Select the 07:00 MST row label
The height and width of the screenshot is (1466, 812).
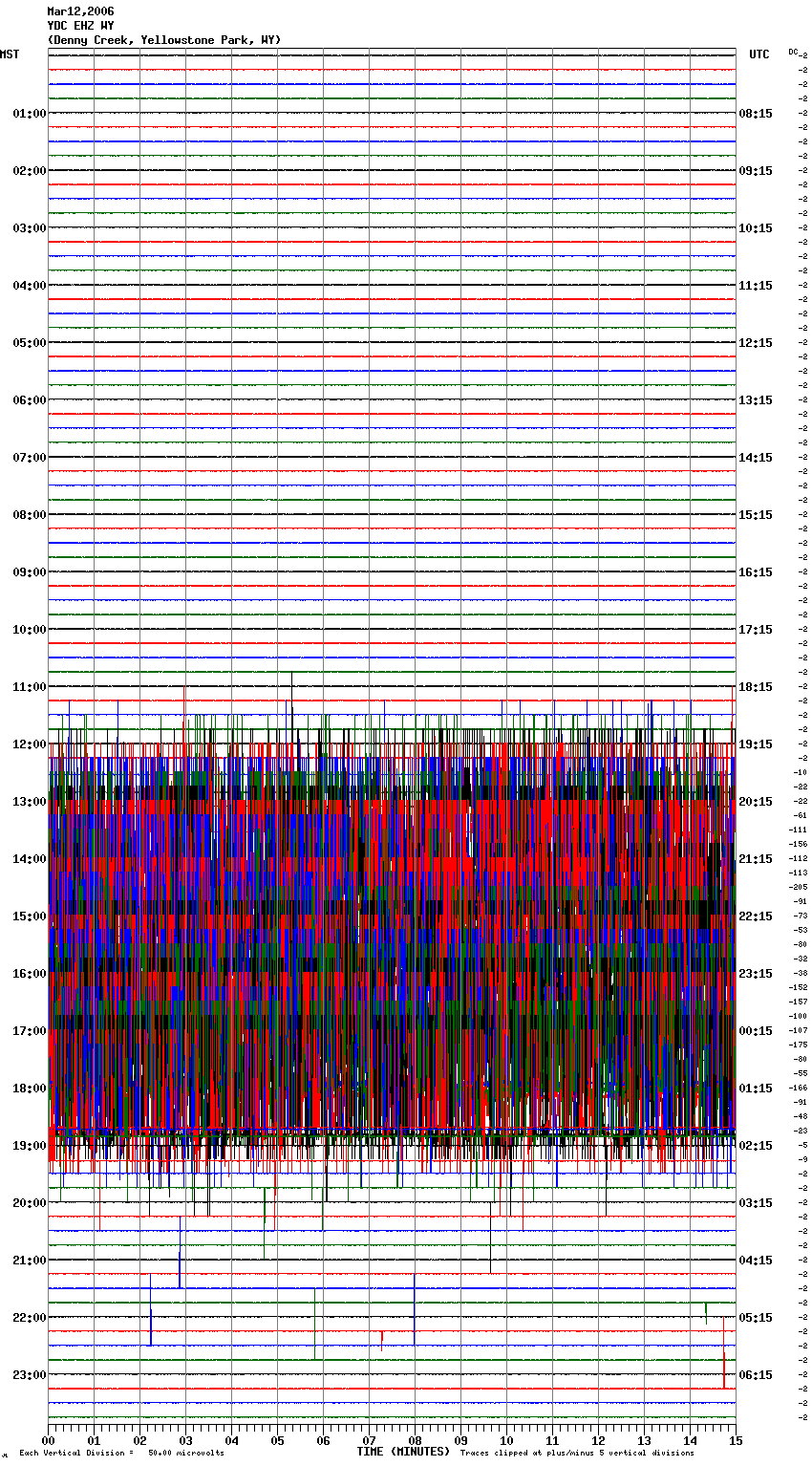point(29,458)
